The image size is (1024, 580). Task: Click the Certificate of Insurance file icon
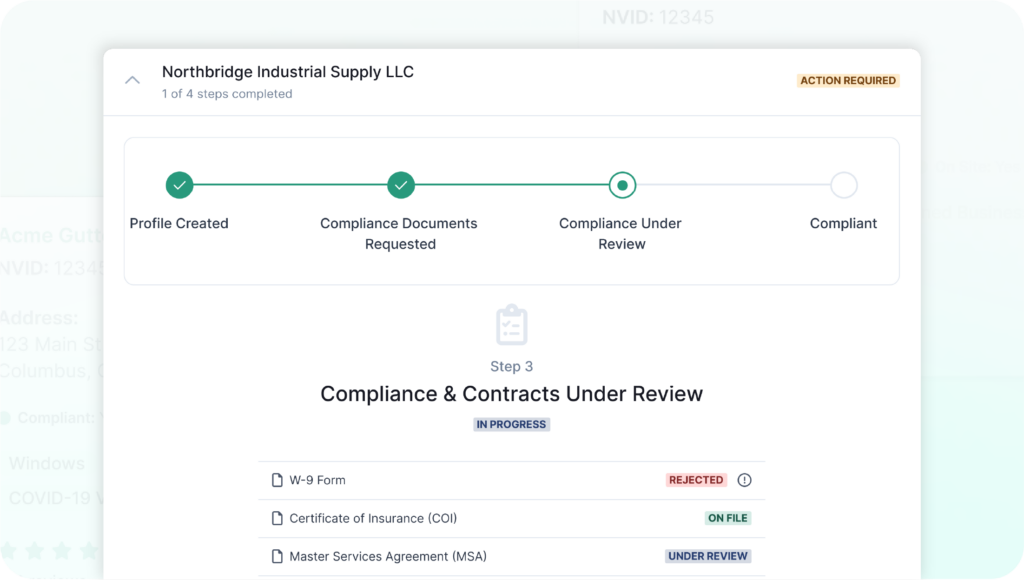click(x=277, y=518)
